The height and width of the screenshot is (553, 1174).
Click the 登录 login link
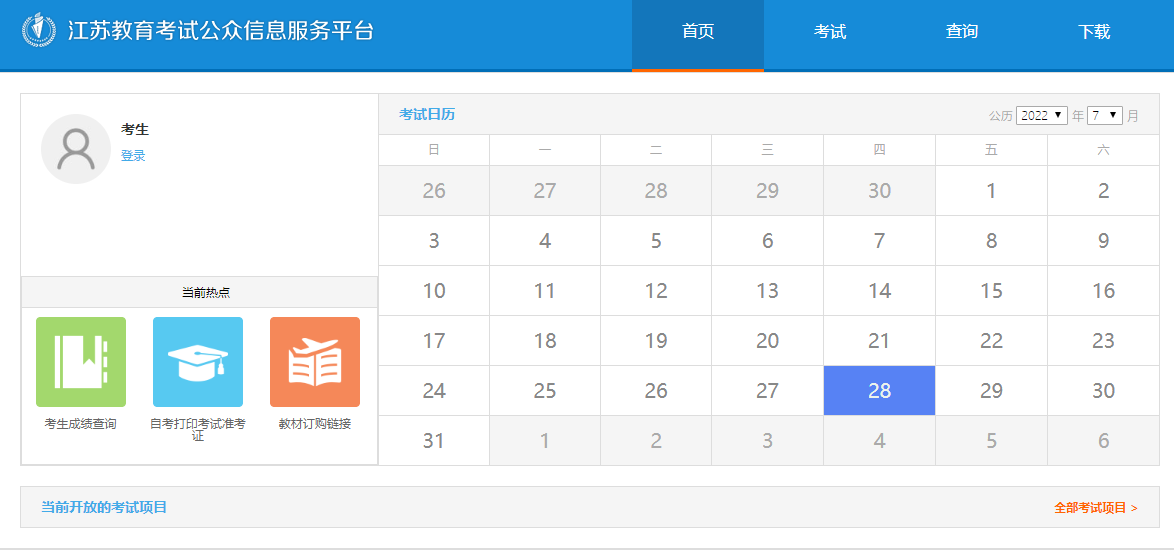[x=133, y=156]
